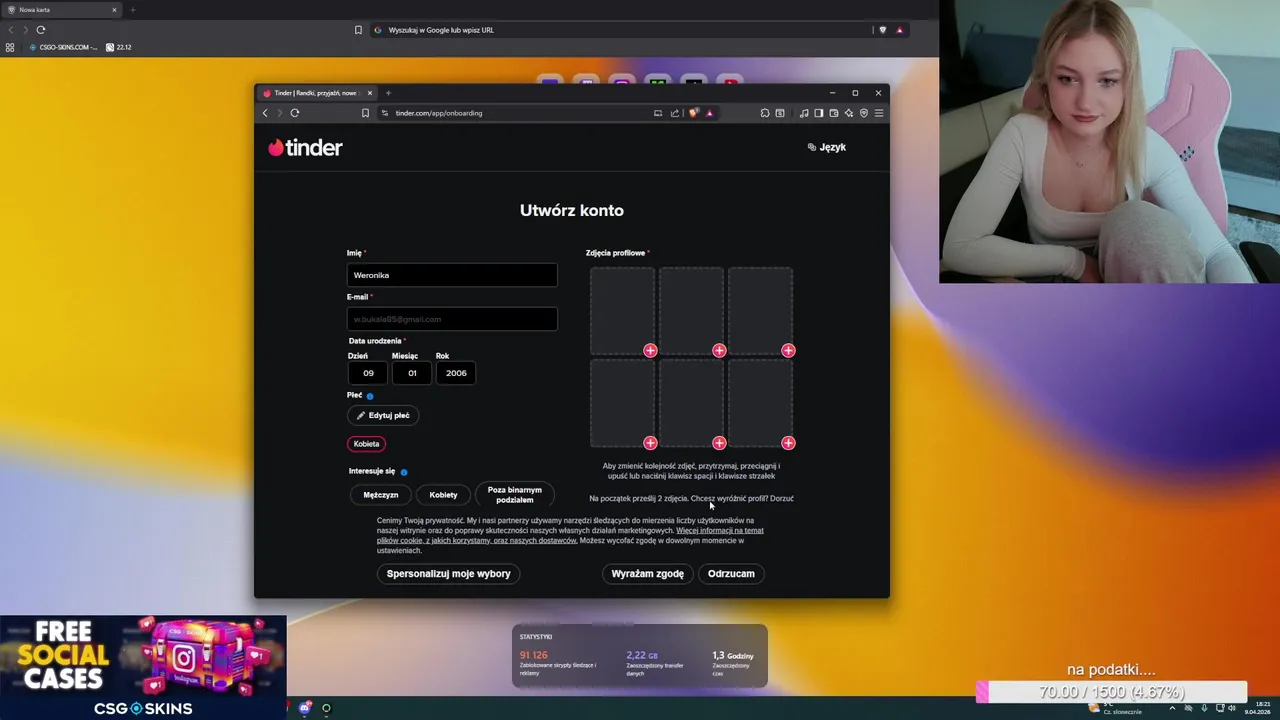The width and height of the screenshot is (1280, 720).
Task: Reject cookies with Odrzucam button
Action: click(x=731, y=574)
